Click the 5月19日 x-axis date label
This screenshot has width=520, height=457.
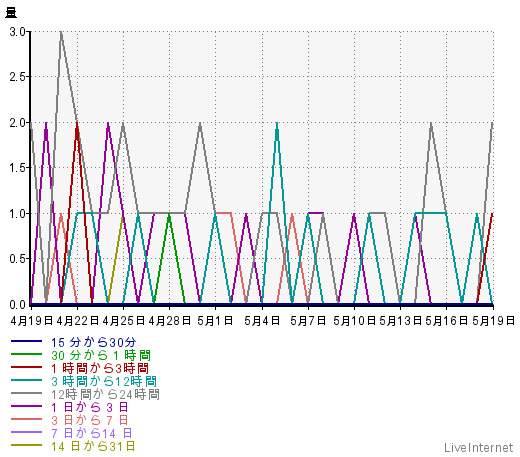point(493,321)
